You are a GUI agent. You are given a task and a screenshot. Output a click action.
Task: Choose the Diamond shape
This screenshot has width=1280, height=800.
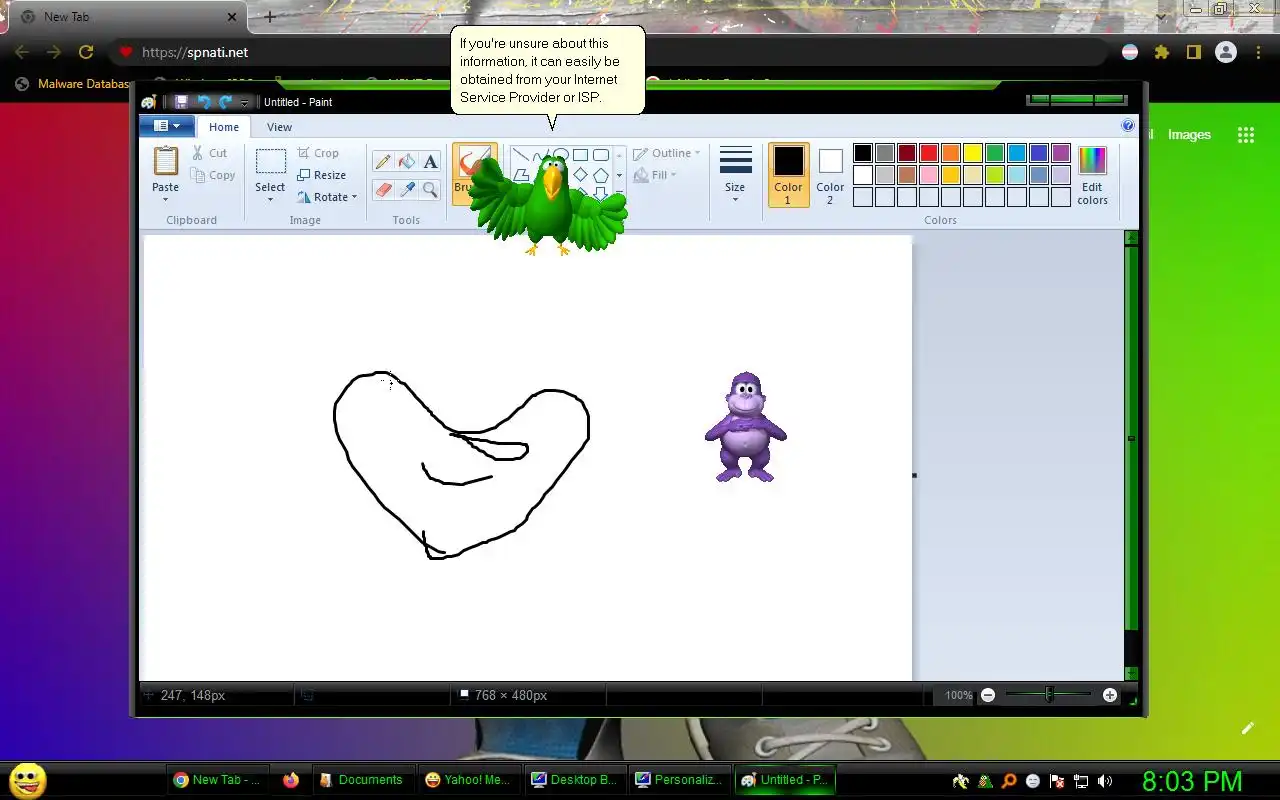pyautogui.click(x=580, y=175)
